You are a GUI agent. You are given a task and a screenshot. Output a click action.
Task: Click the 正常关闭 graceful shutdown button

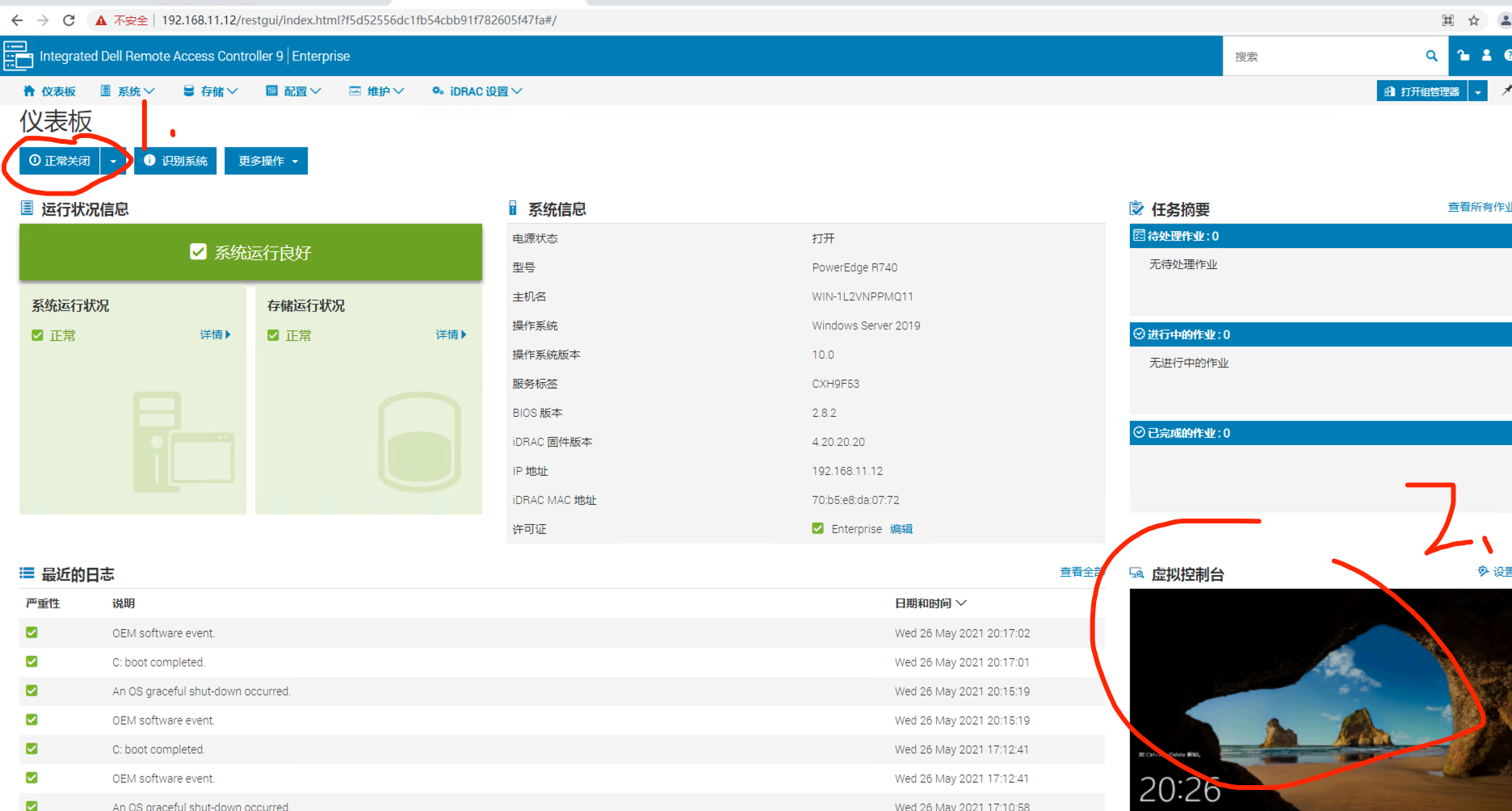pos(60,161)
